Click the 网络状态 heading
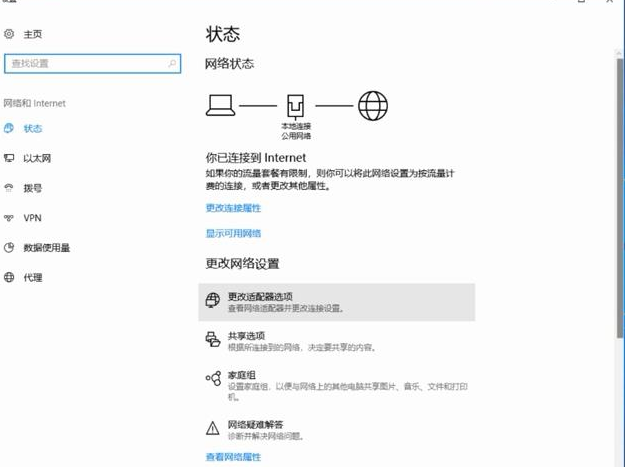Screen dimensions: 625x467 [229, 63]
